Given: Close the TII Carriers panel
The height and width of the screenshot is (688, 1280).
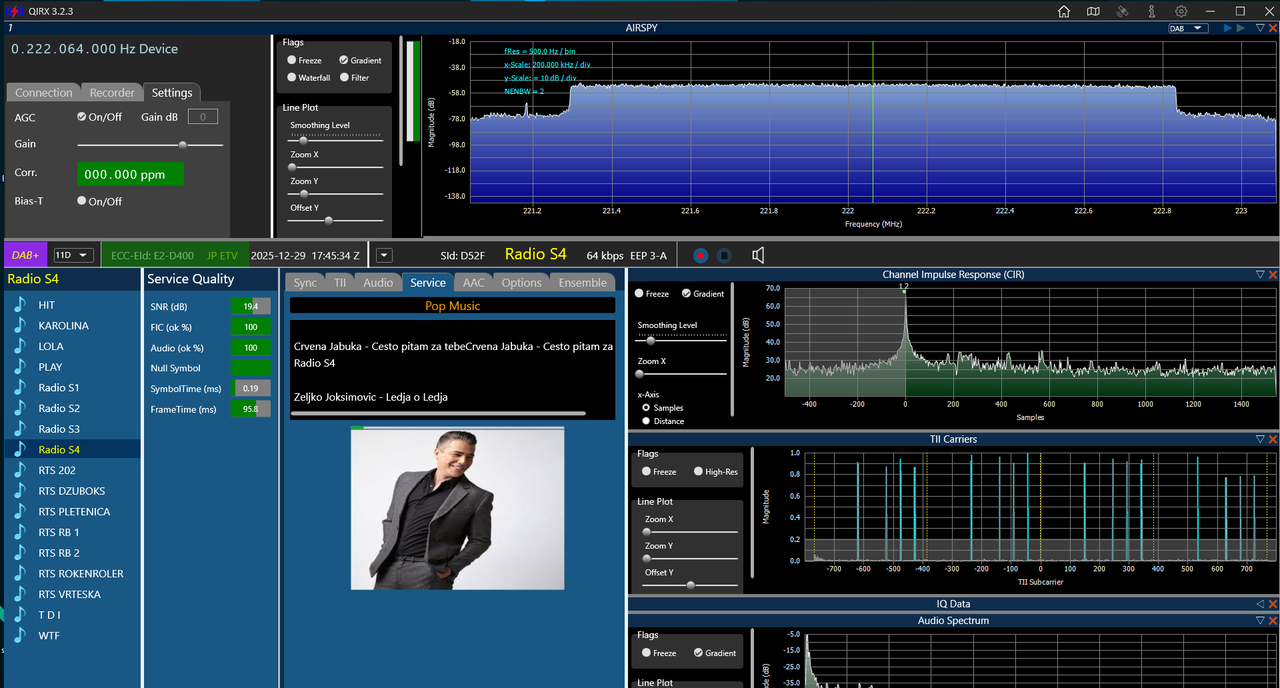Looking at the screenshot, I should [1273, 439].
